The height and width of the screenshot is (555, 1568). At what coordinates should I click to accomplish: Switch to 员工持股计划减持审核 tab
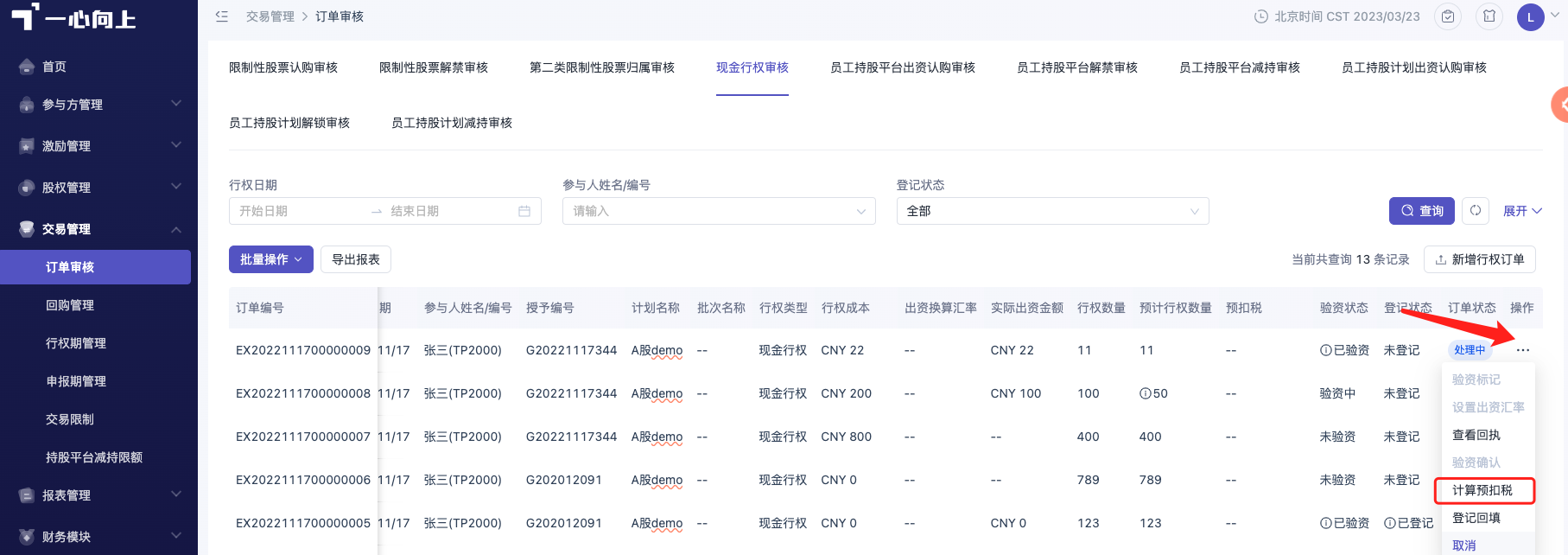pyautogui.click(x=452, y=123)
